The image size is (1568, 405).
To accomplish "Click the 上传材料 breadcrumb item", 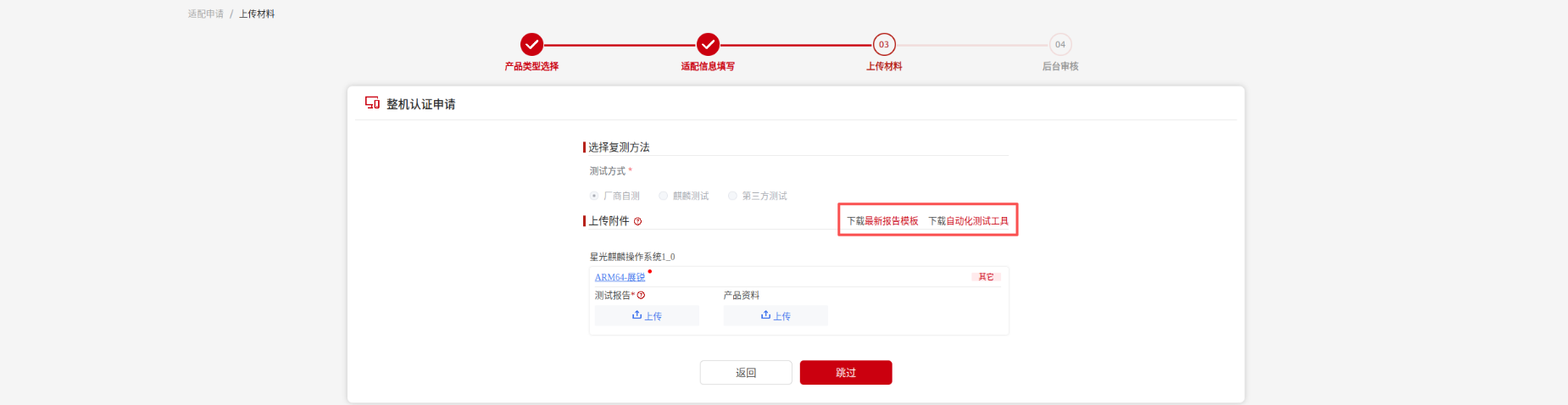I will pos(257,14).
